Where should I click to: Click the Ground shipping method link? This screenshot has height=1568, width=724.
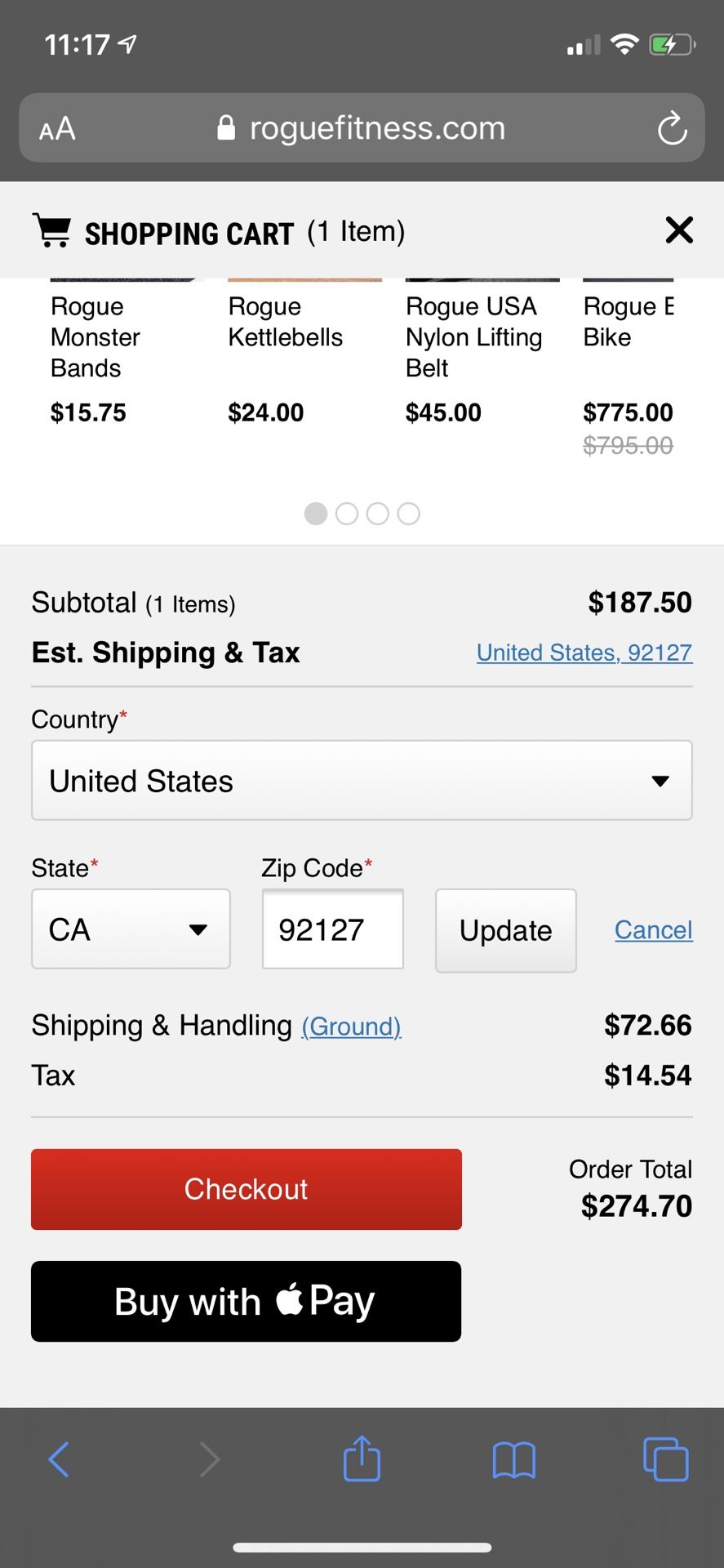351,1027
